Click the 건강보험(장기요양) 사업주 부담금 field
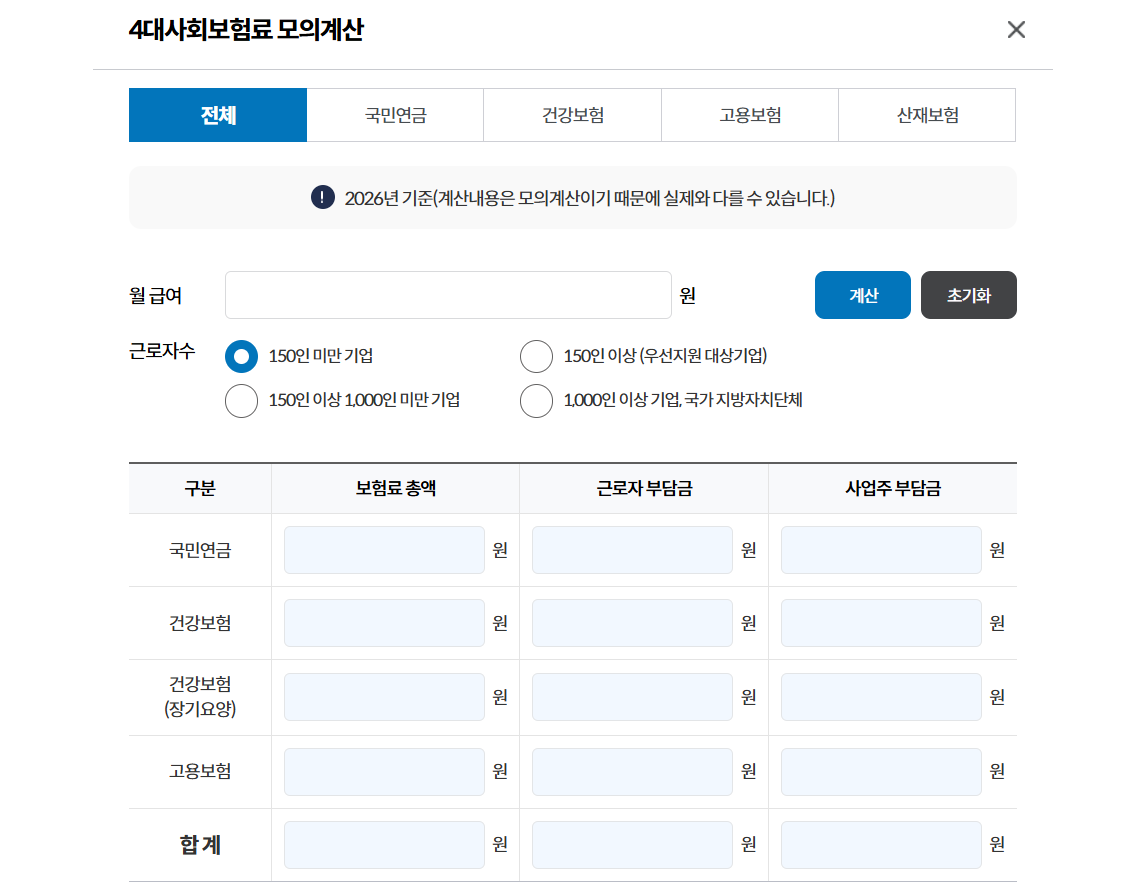This screenshot has width=1123, height=893. [x=880, y=696]
